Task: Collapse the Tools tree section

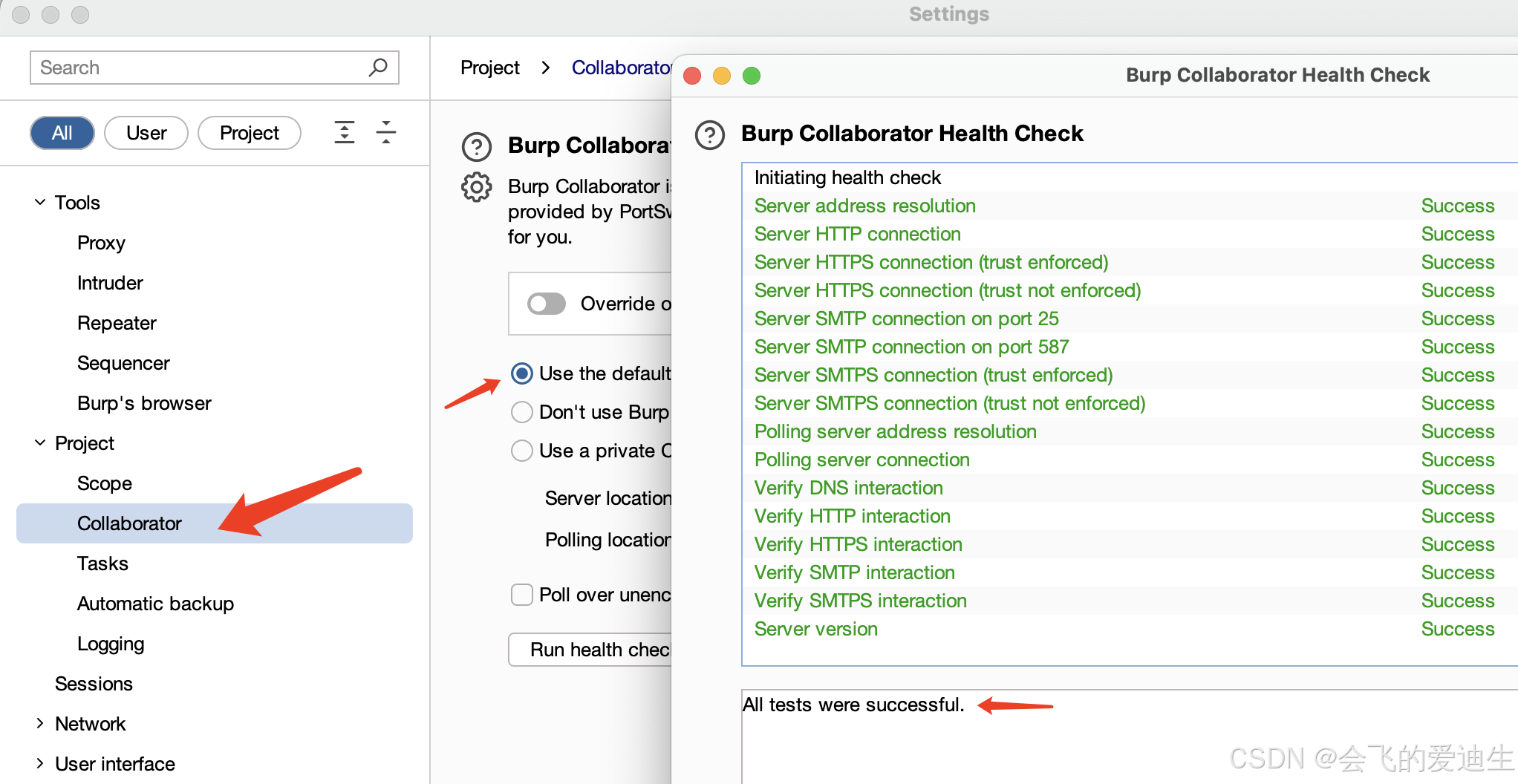Action: (x=40, y=203)
